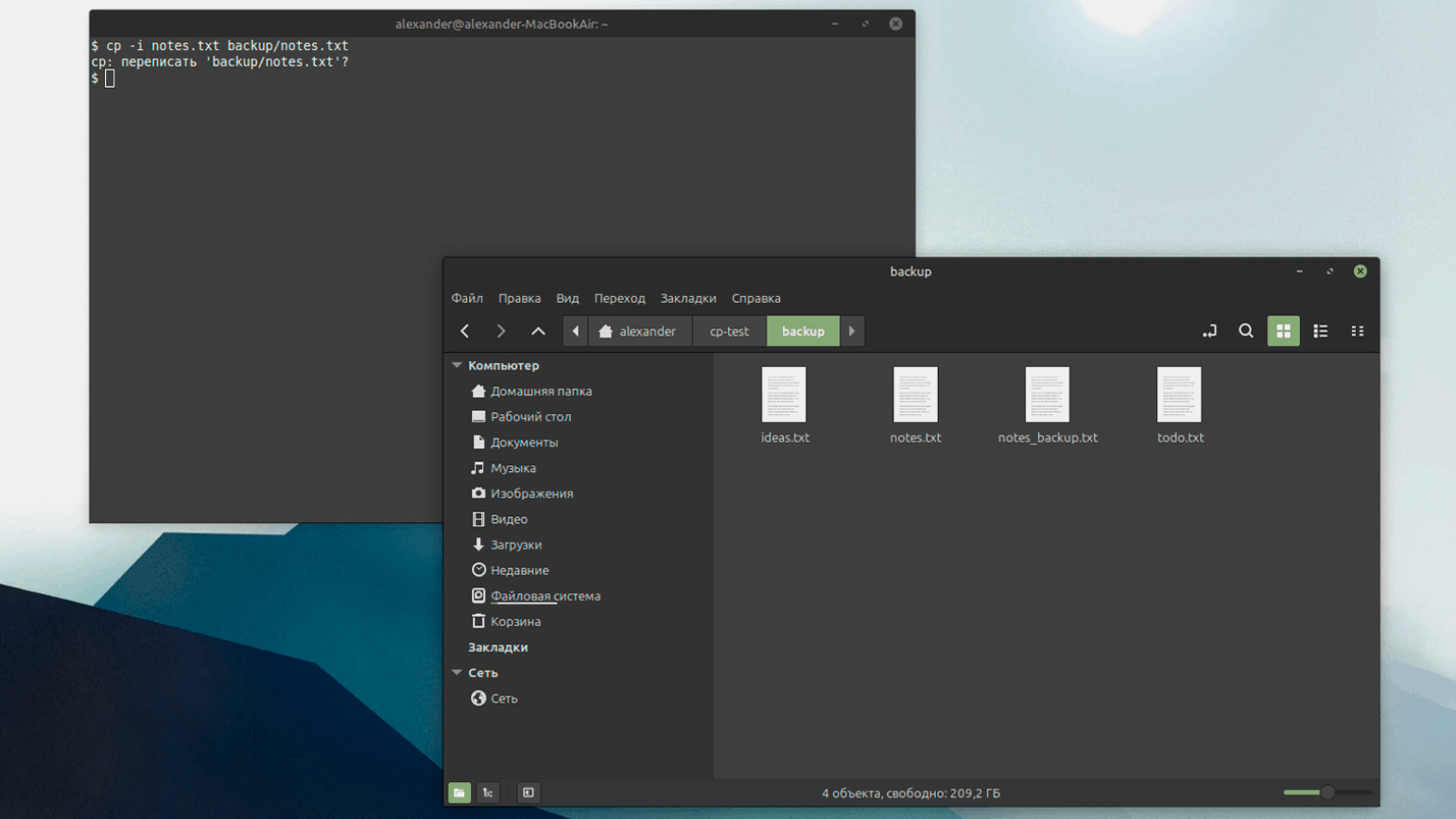
Task: Toggle location entry path button
Action: tap(1209, 331)
